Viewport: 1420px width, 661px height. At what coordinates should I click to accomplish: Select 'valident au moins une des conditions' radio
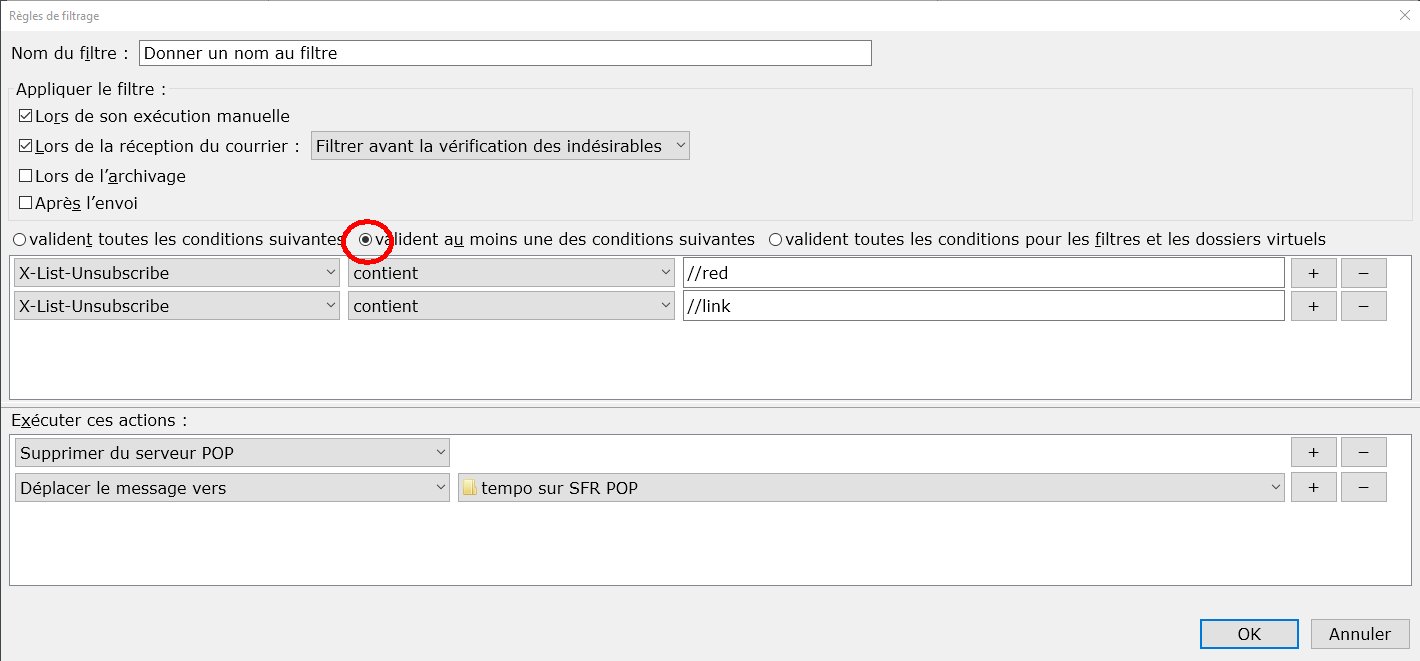click(366, 240)
